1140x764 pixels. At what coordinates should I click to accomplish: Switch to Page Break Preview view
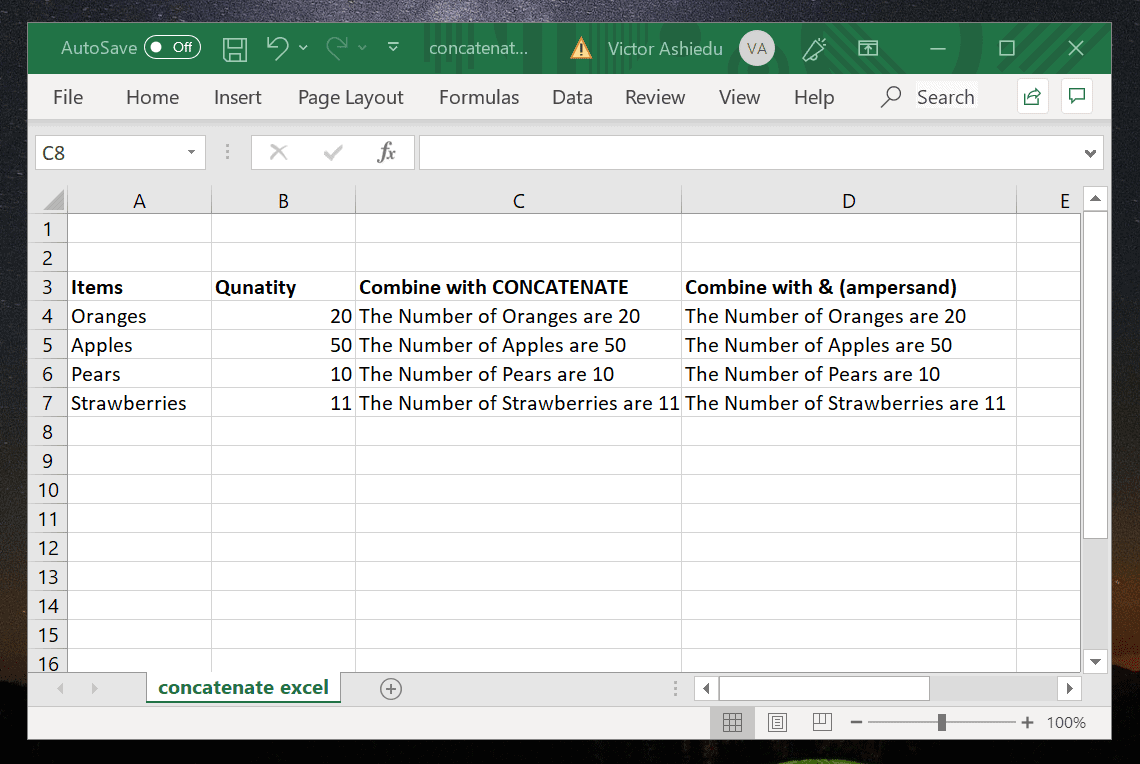821,722
